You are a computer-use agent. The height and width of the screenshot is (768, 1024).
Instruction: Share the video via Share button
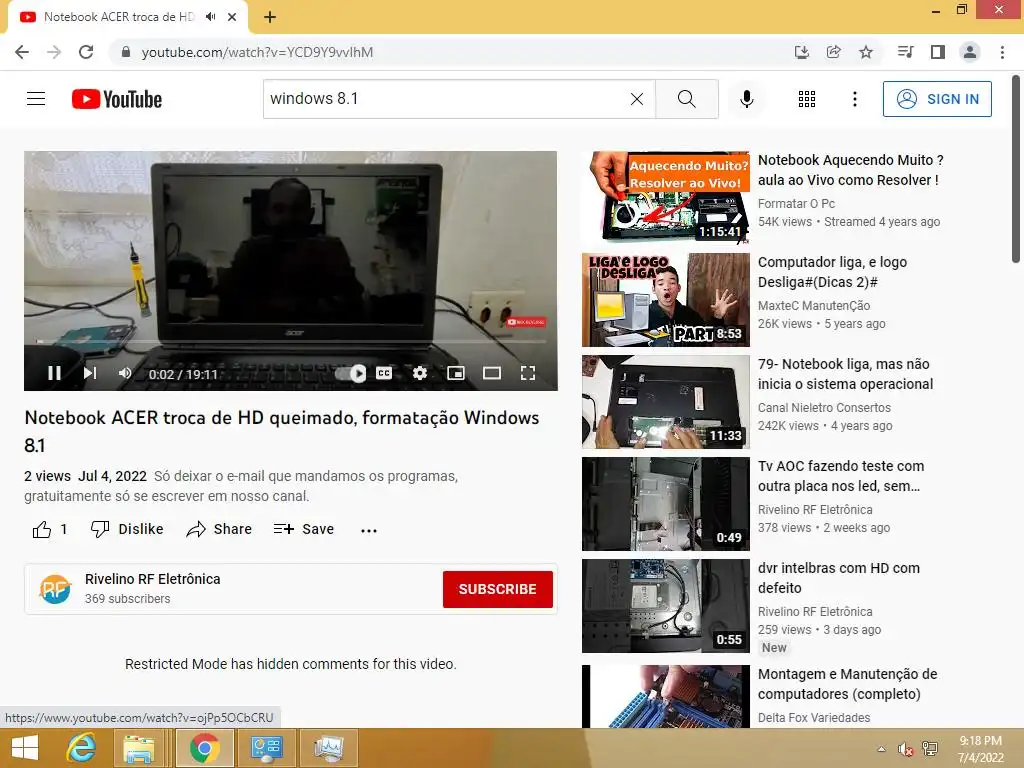click(219, 529)
